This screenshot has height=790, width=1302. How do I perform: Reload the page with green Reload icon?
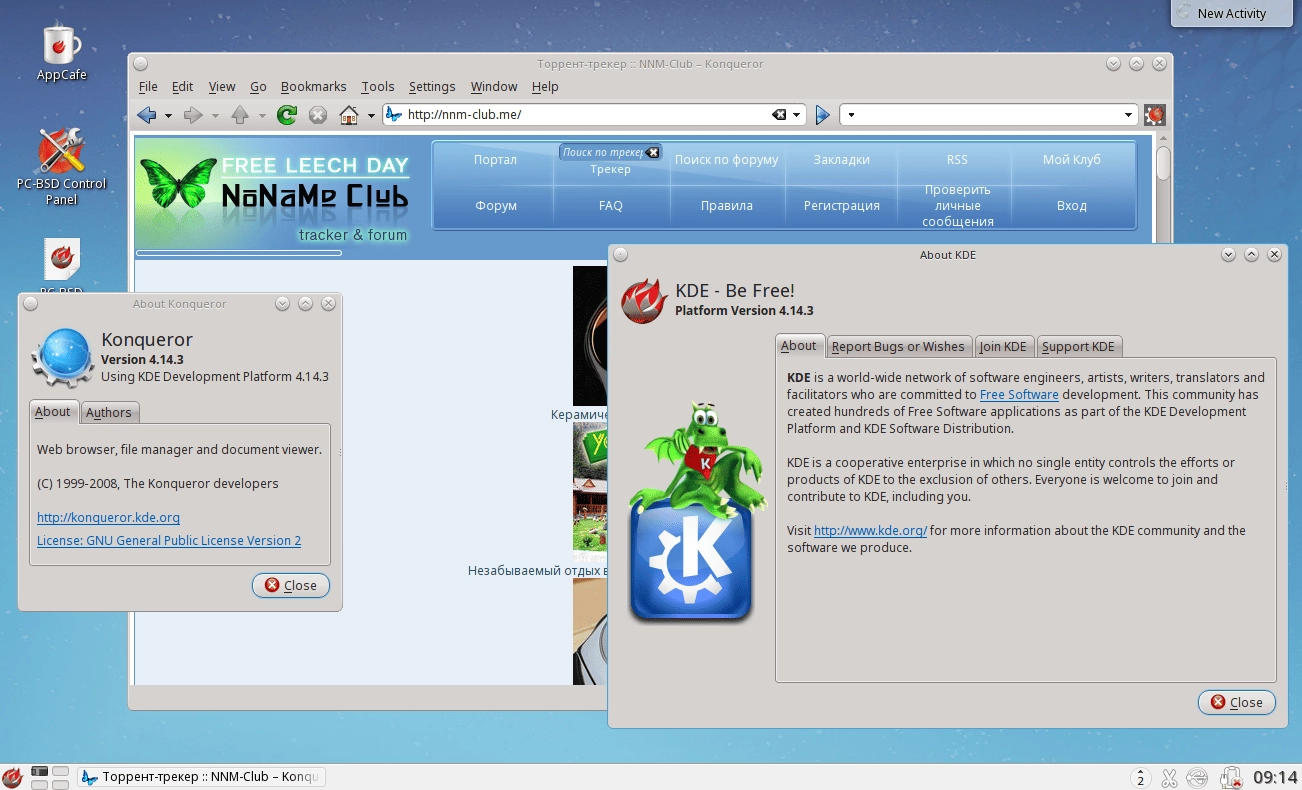point(287,115)
